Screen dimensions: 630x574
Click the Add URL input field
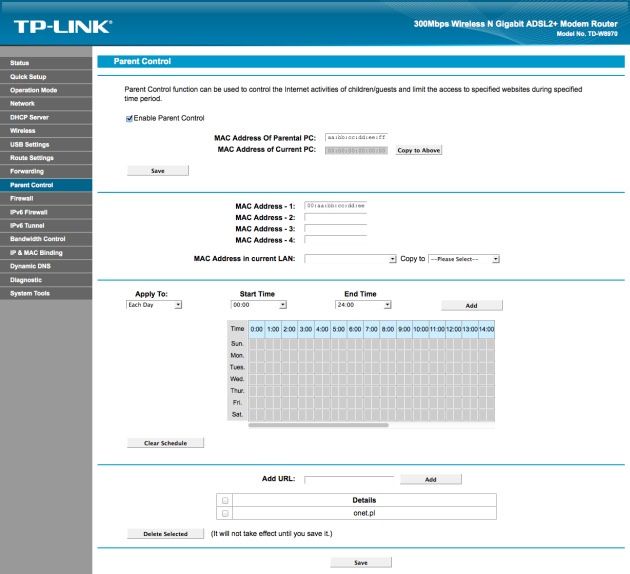pyautogui.click(x=349, y=479)
